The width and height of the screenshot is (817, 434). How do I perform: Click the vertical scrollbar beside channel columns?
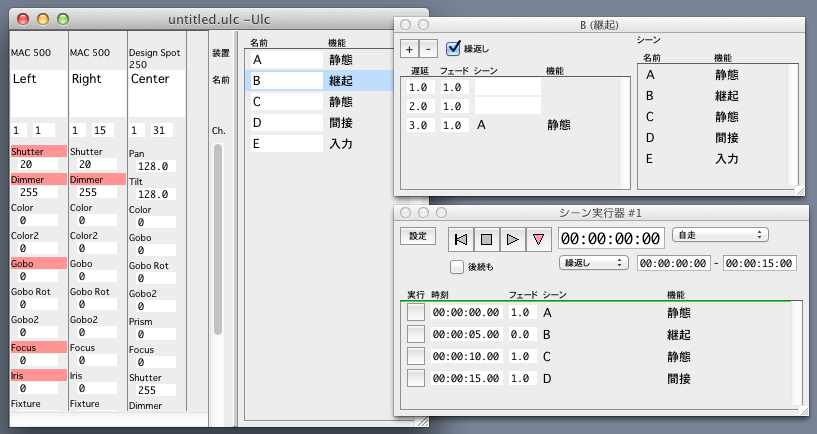218,240
